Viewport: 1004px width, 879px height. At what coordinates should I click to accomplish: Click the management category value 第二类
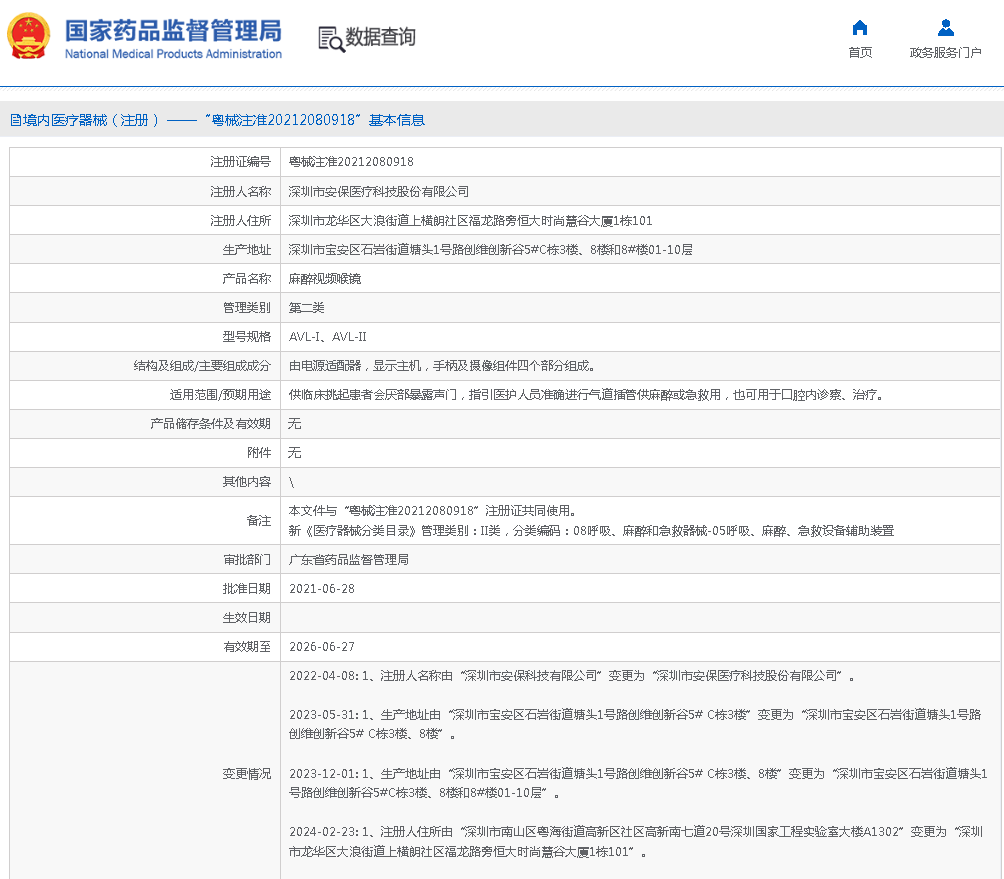coord(306,308)
